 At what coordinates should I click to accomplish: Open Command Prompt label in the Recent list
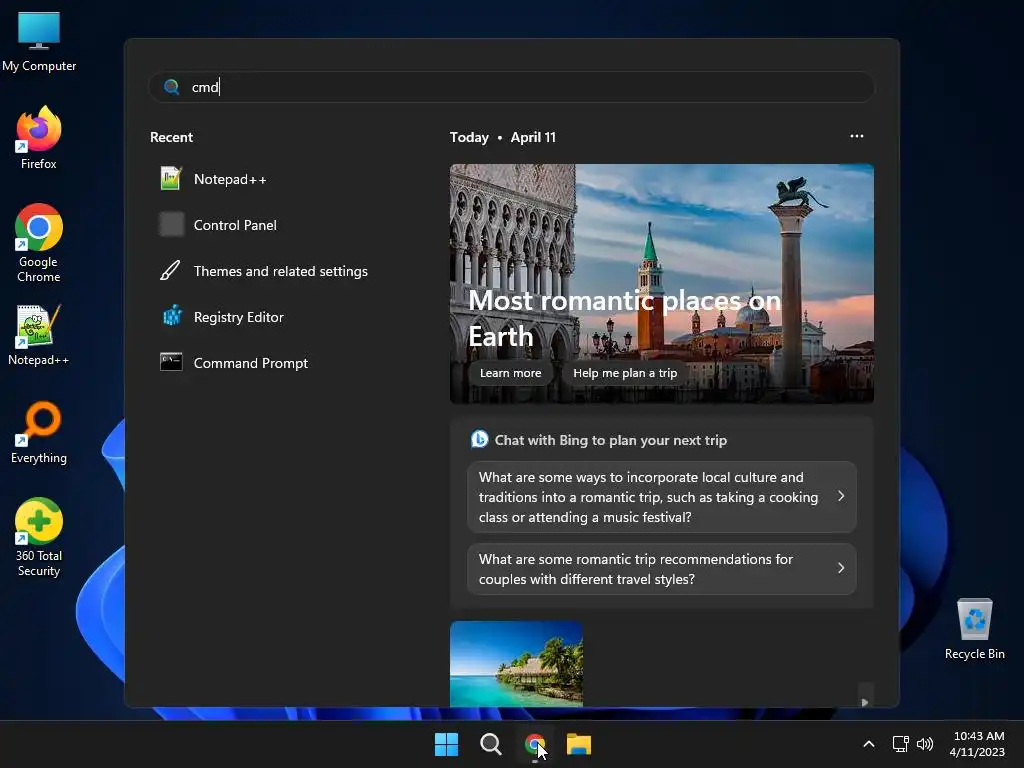251,363
